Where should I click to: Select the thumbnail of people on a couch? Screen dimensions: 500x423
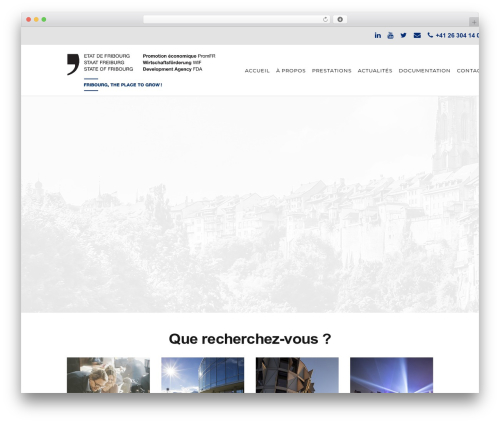point(108,375)
